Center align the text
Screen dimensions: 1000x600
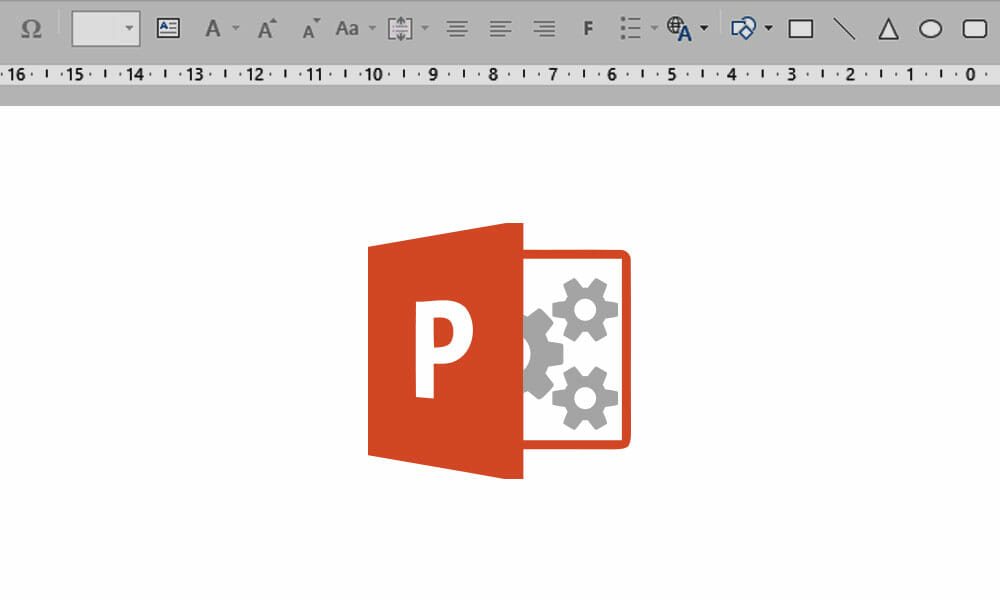457,29
